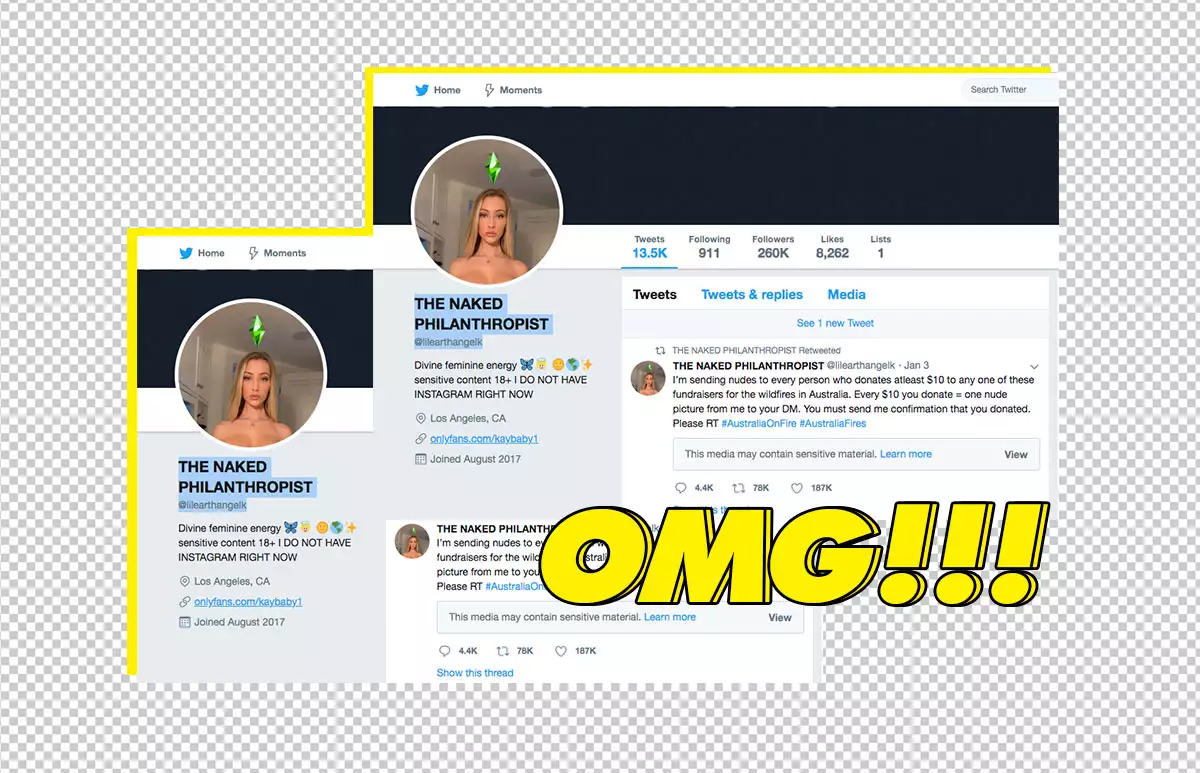This screenshot has height=773, width=1200.
Task: Select the Tweets tab
Action: point(655,295)
